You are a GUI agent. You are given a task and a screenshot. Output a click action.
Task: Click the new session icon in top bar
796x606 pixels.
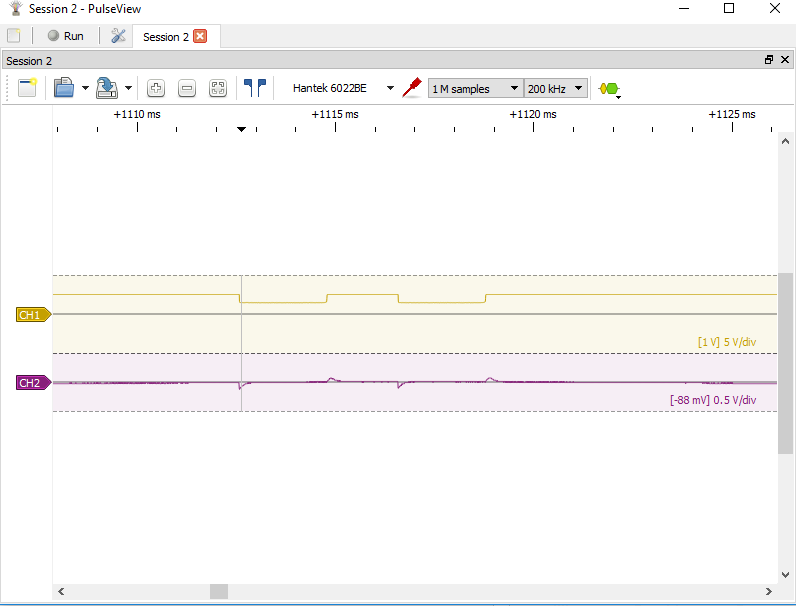pyautogui.click(x=14, y=36)
